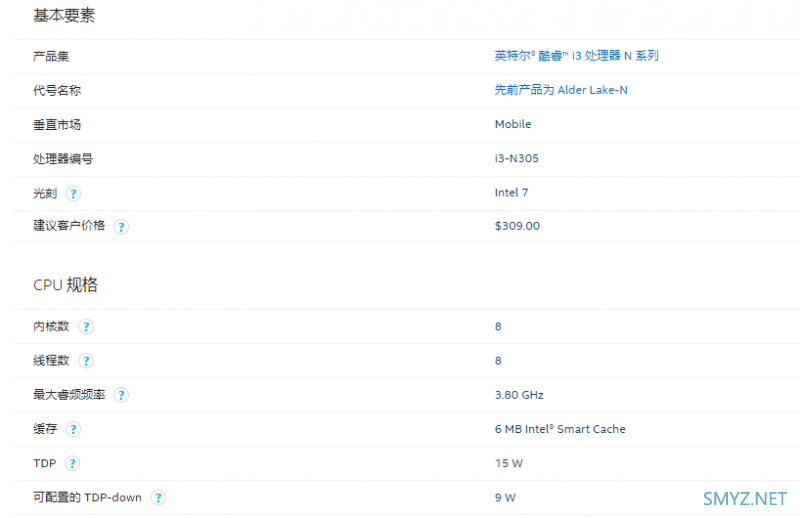Click the CPU 规格 section heading
800x518 pixels.
pos(65,284)
